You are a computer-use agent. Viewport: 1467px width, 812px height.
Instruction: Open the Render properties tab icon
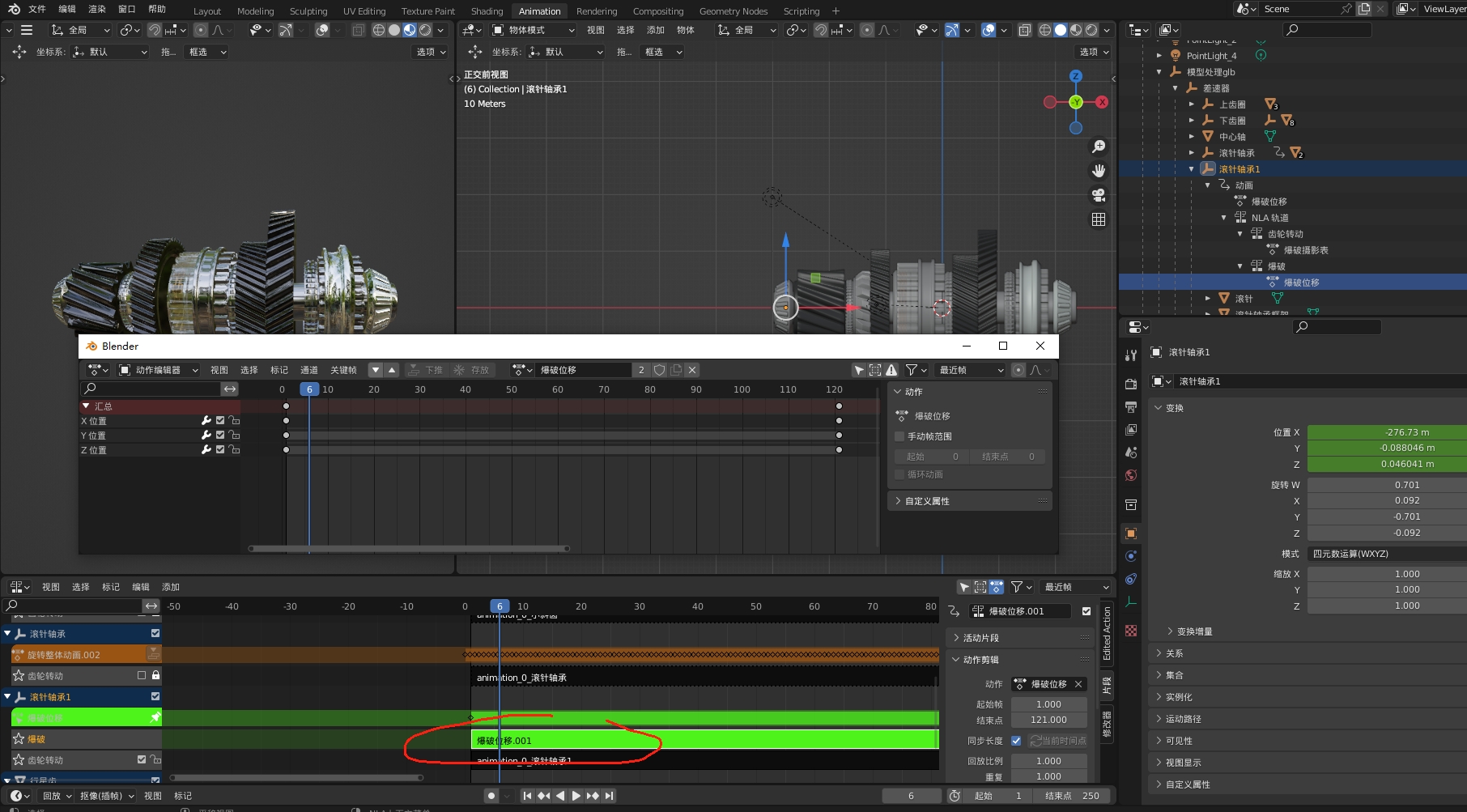[1131, 384]
